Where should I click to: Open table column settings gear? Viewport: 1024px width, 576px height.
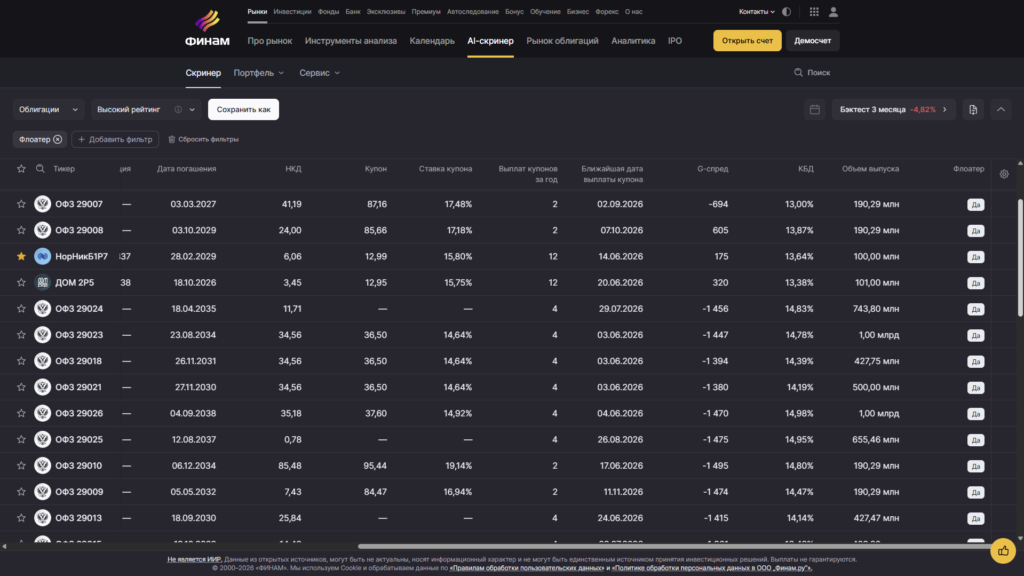(1004, 174)
